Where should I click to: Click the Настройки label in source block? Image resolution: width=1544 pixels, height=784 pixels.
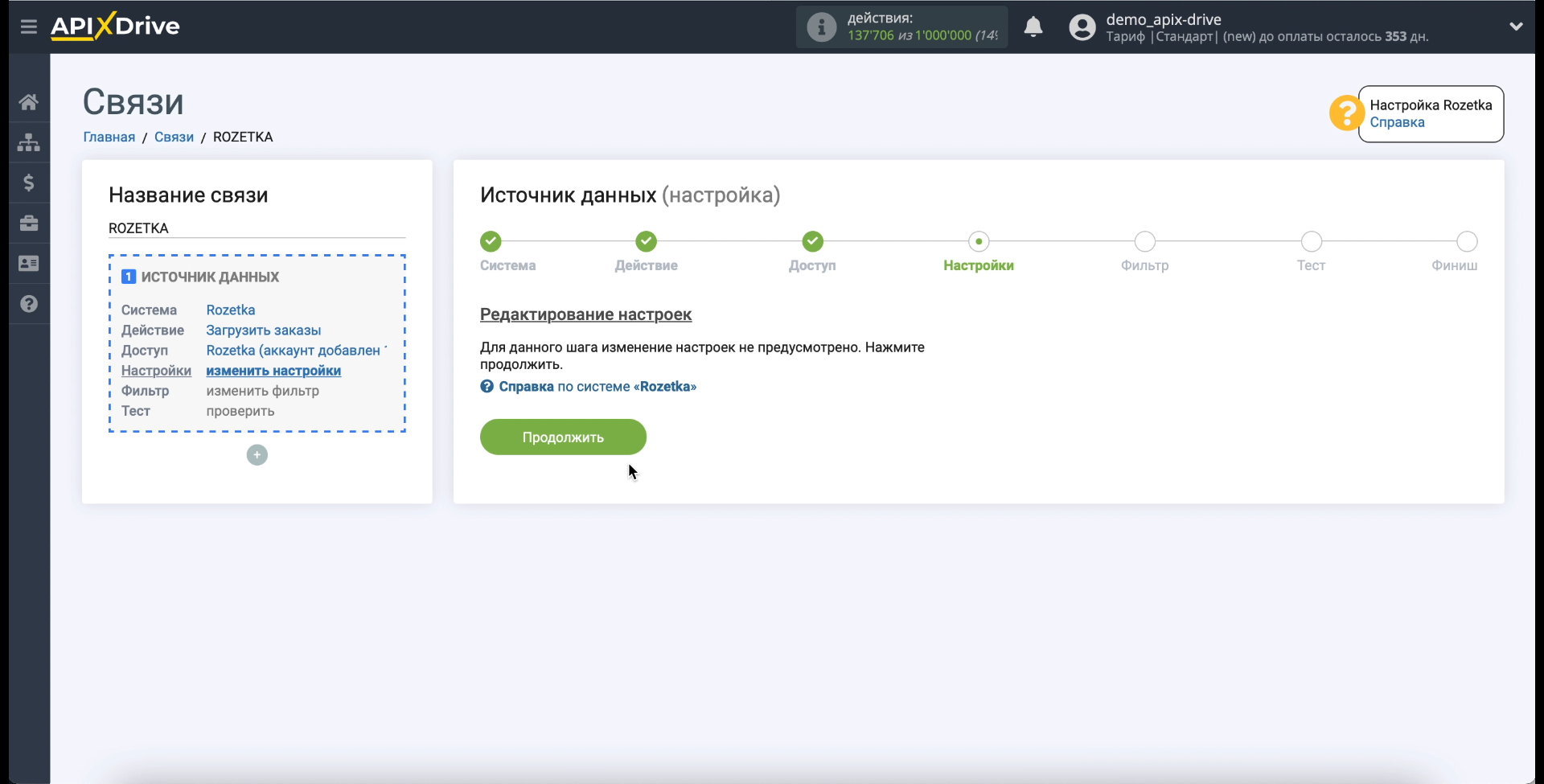[x=156, y=371]
